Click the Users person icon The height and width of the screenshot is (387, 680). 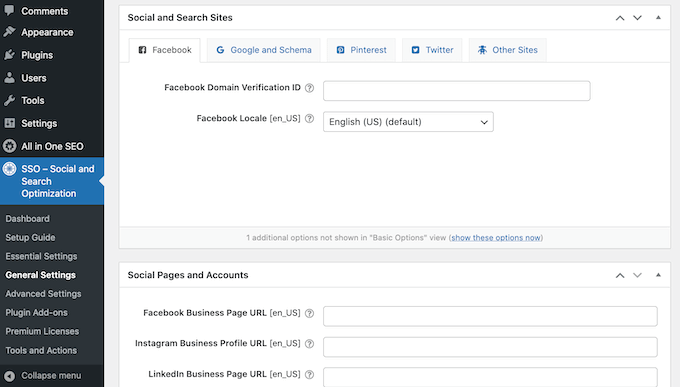[x=9, y=78]
